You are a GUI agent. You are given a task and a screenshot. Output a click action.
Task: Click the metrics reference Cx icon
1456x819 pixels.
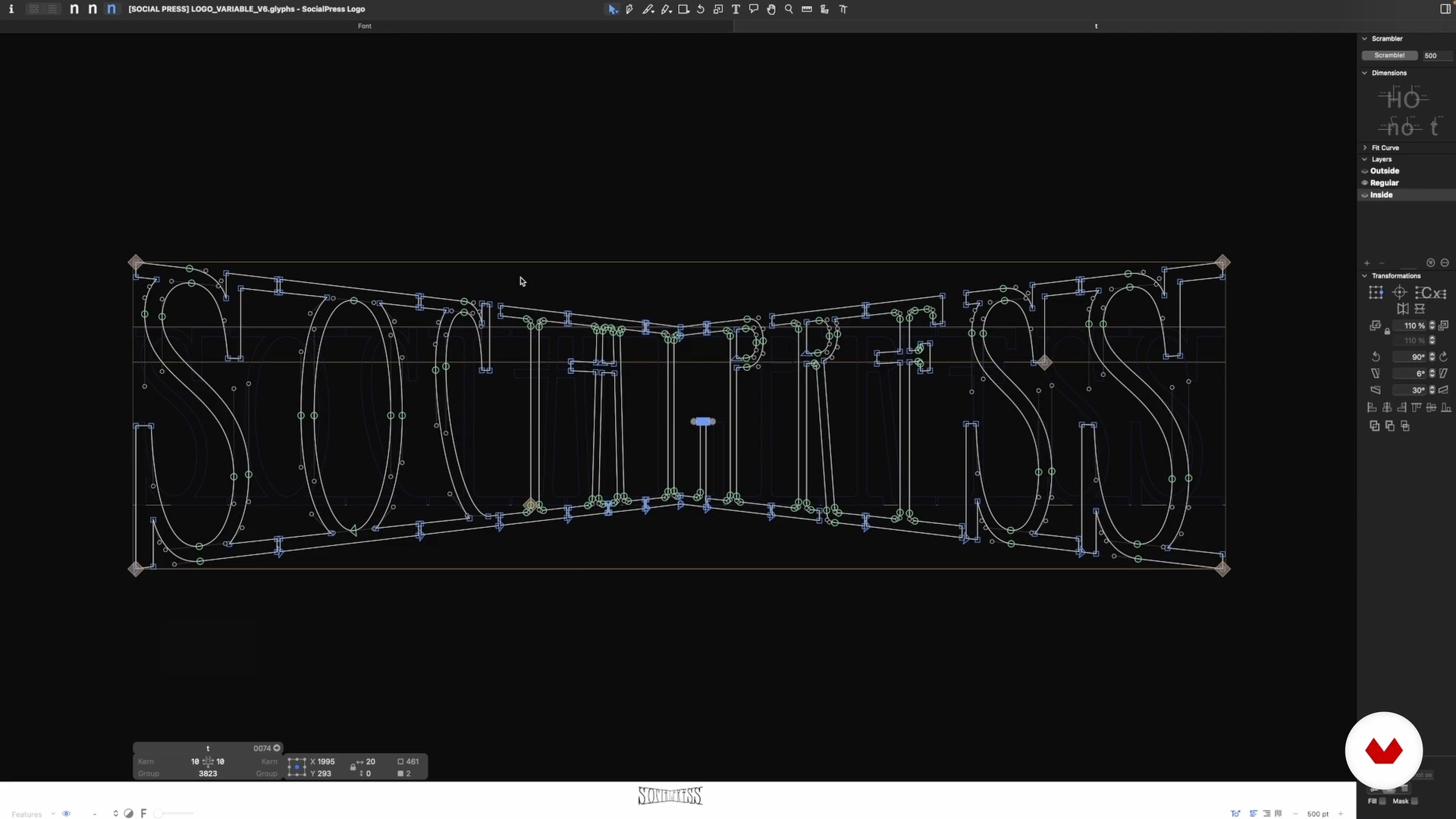pos(1431,293)
